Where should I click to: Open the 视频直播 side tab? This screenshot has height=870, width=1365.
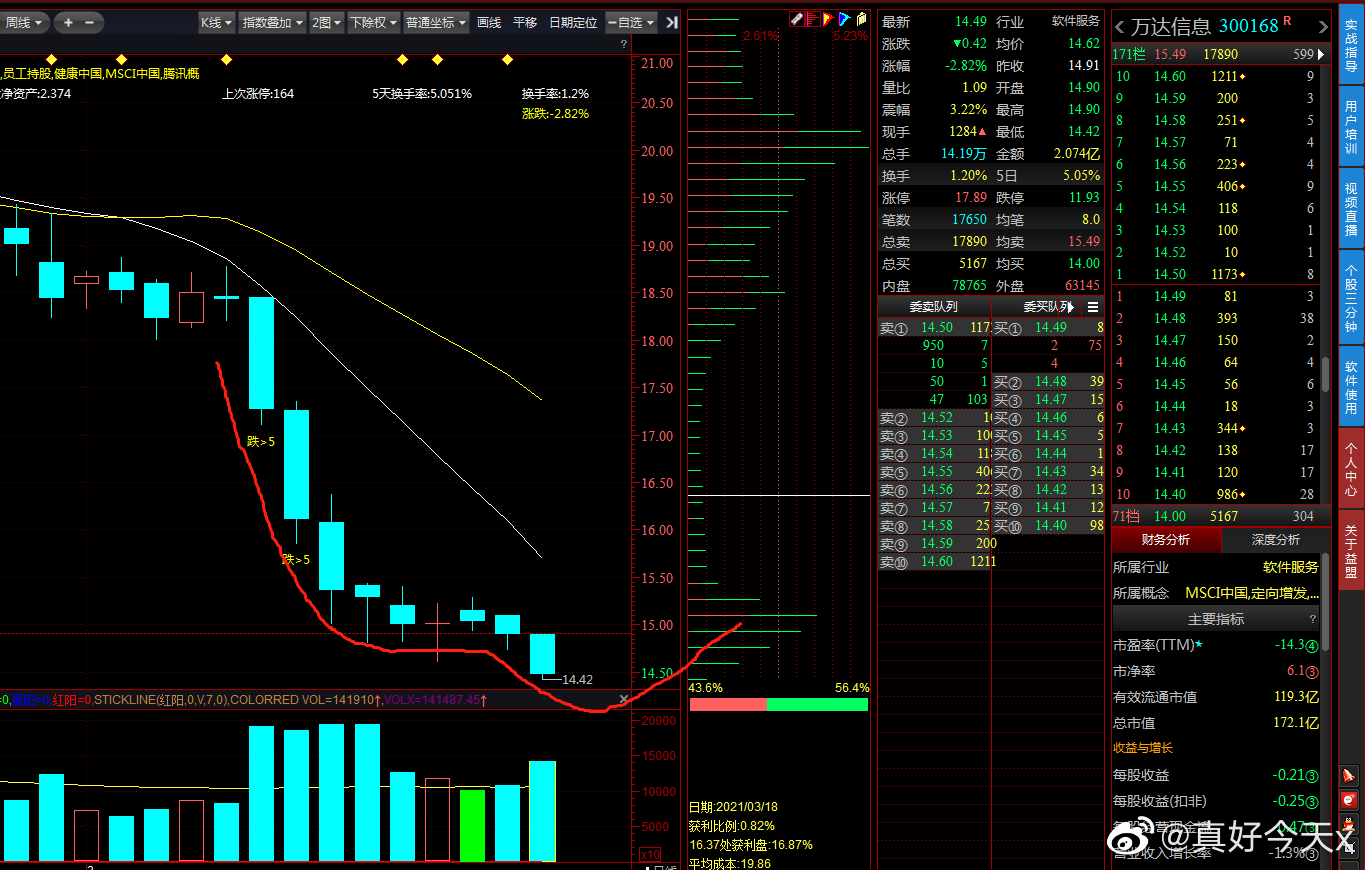(1351, 208)
